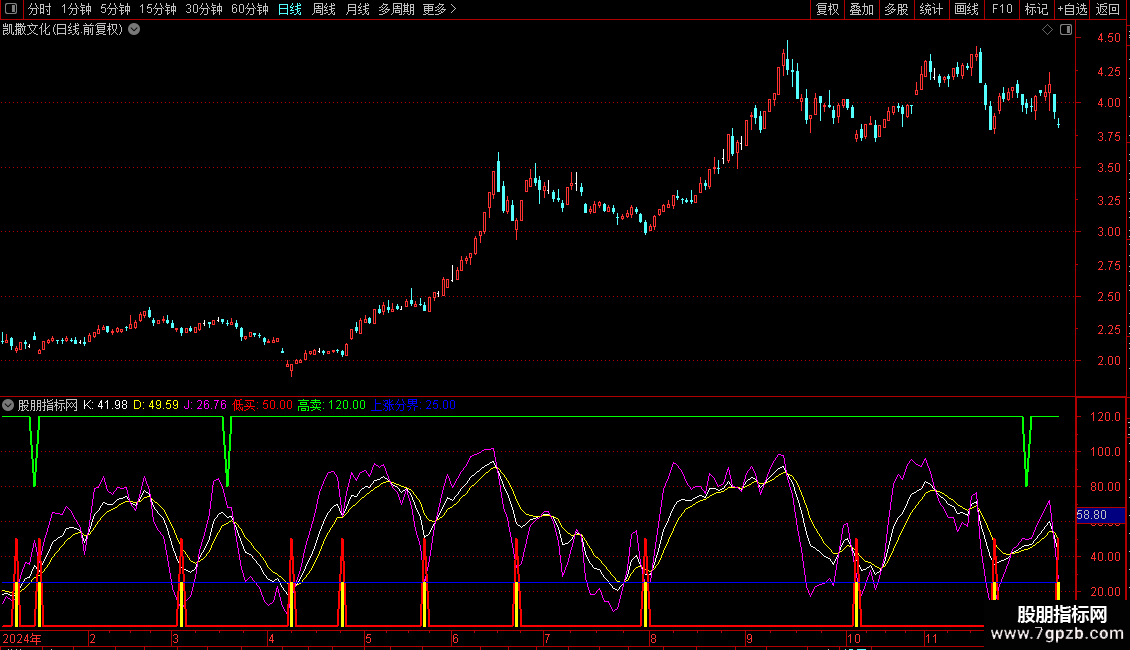Add stock via +自选 button
The height and width of the screenshot is (650, 1130).
click(x=1072, y=9)
